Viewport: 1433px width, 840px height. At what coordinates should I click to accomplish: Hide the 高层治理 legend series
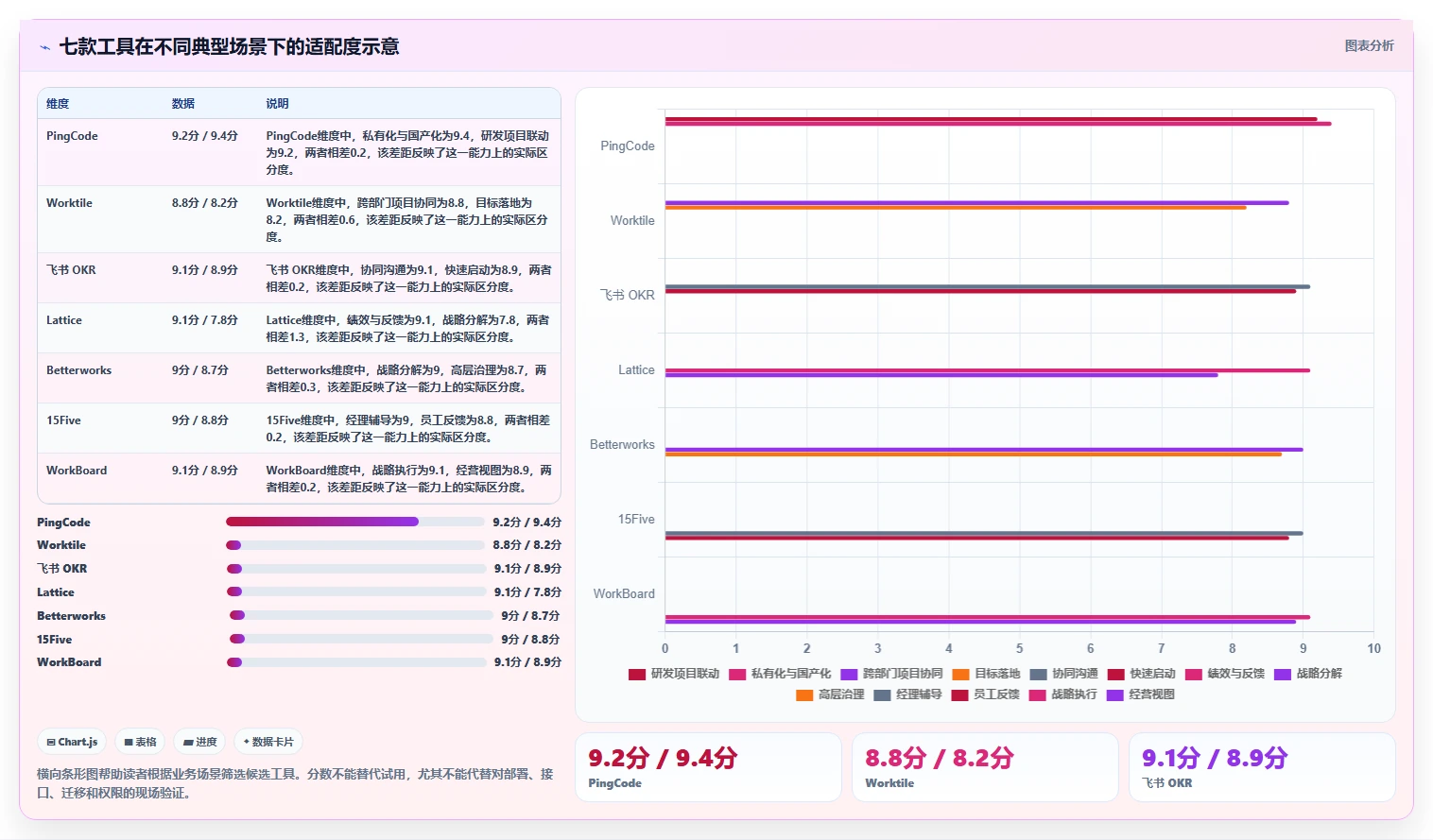(830, 694)
